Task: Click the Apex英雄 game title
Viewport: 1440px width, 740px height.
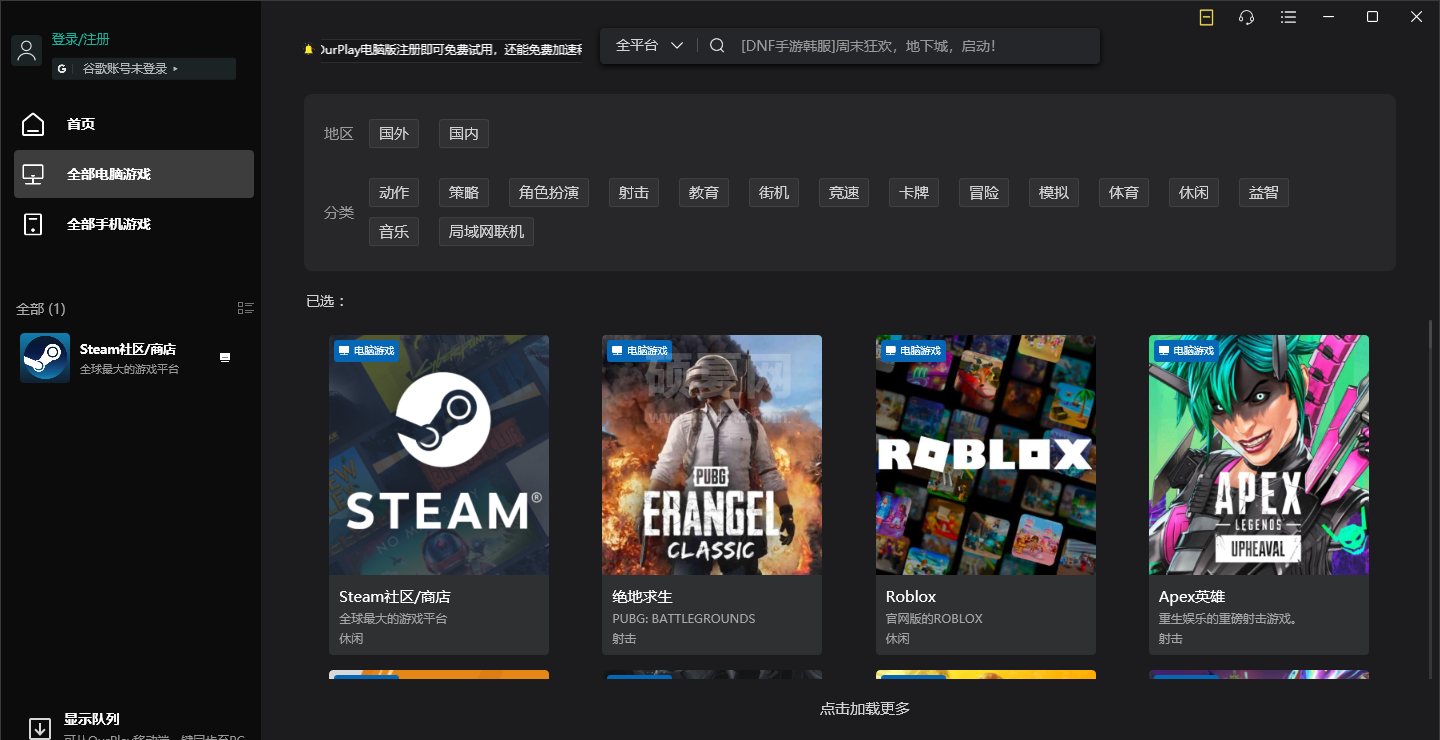Action: click(1192, 596)
